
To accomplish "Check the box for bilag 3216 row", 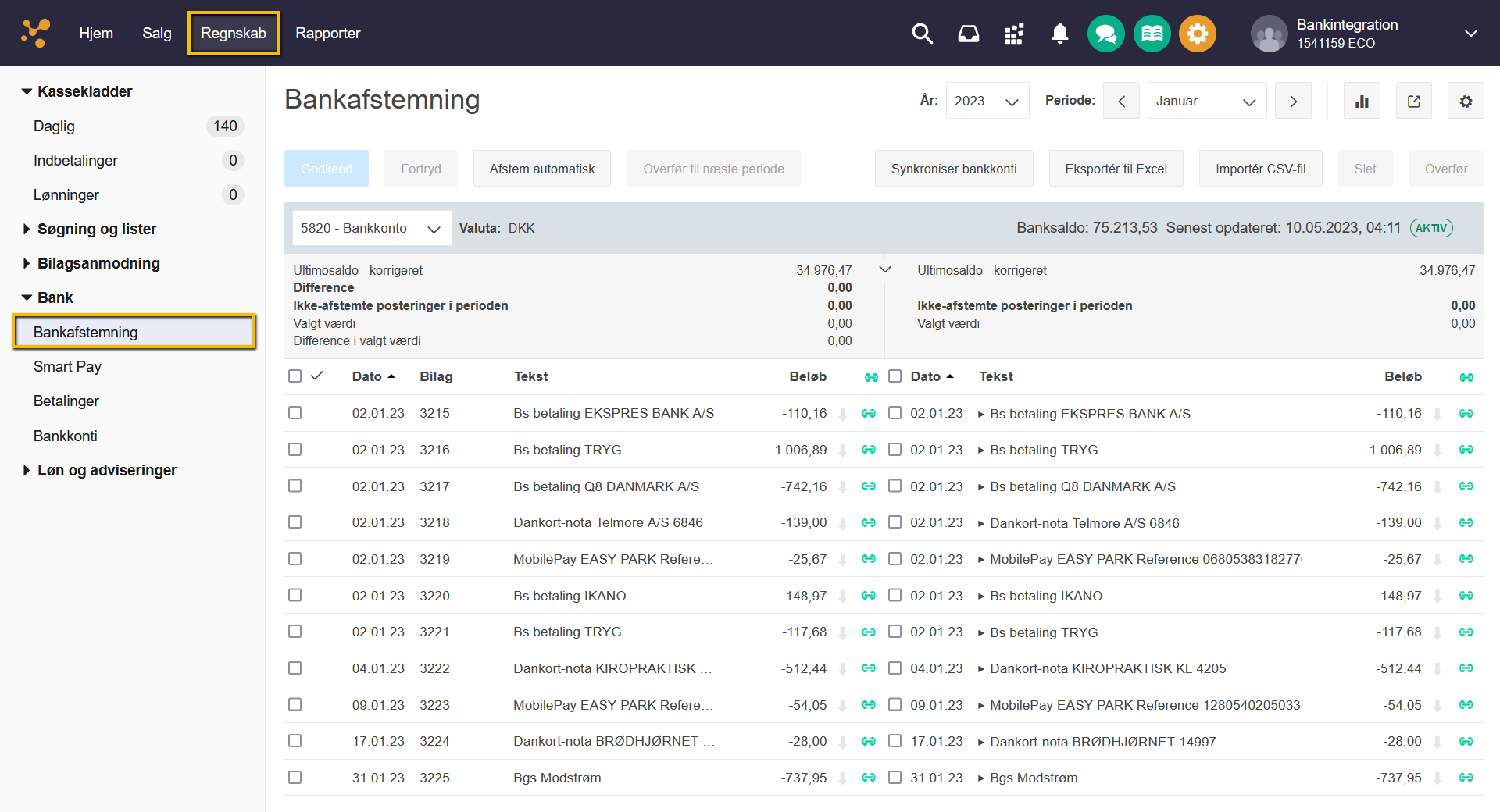I will point(295,450).
